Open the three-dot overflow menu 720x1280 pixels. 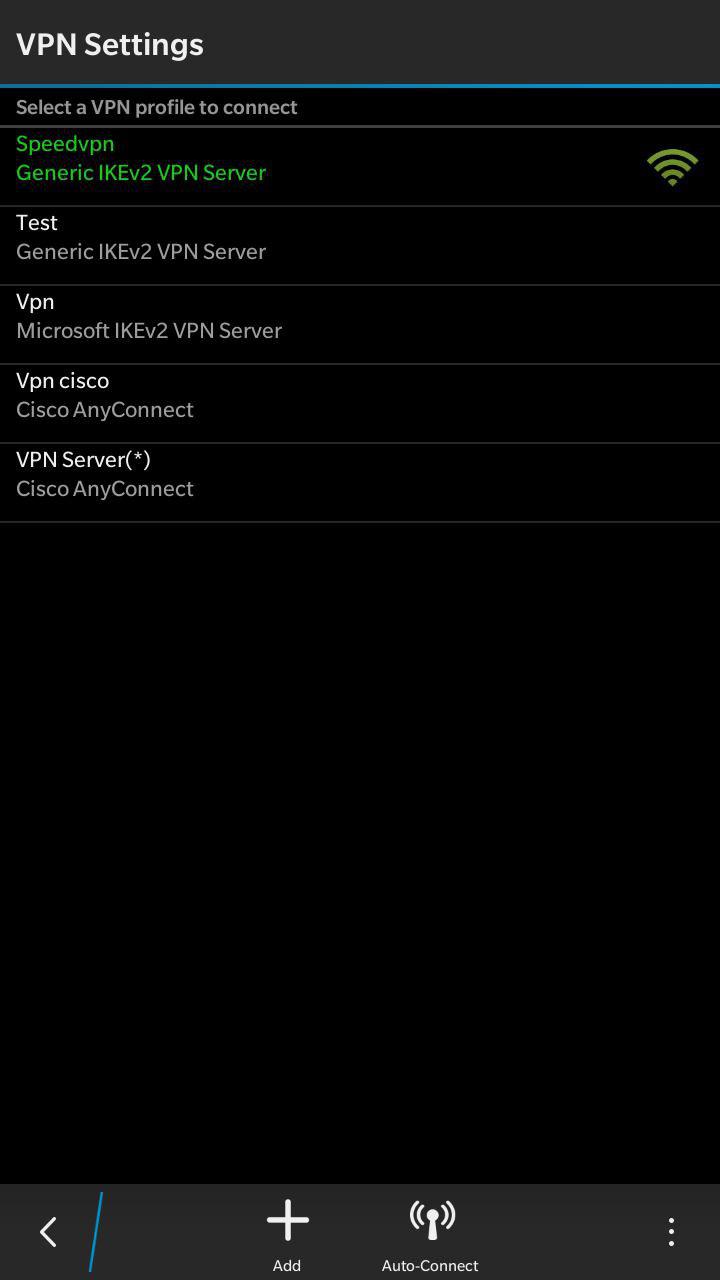(671, 1231)
